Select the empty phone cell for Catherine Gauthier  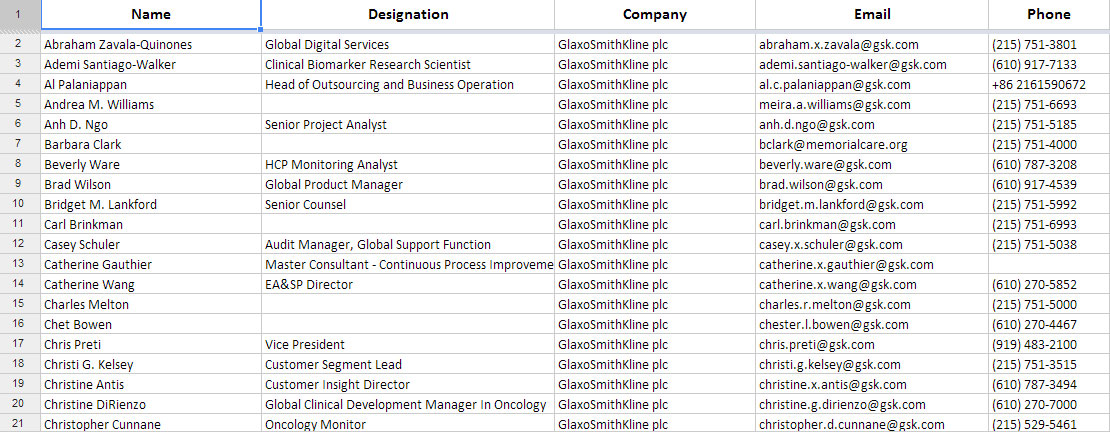(x=1048, y=265)
